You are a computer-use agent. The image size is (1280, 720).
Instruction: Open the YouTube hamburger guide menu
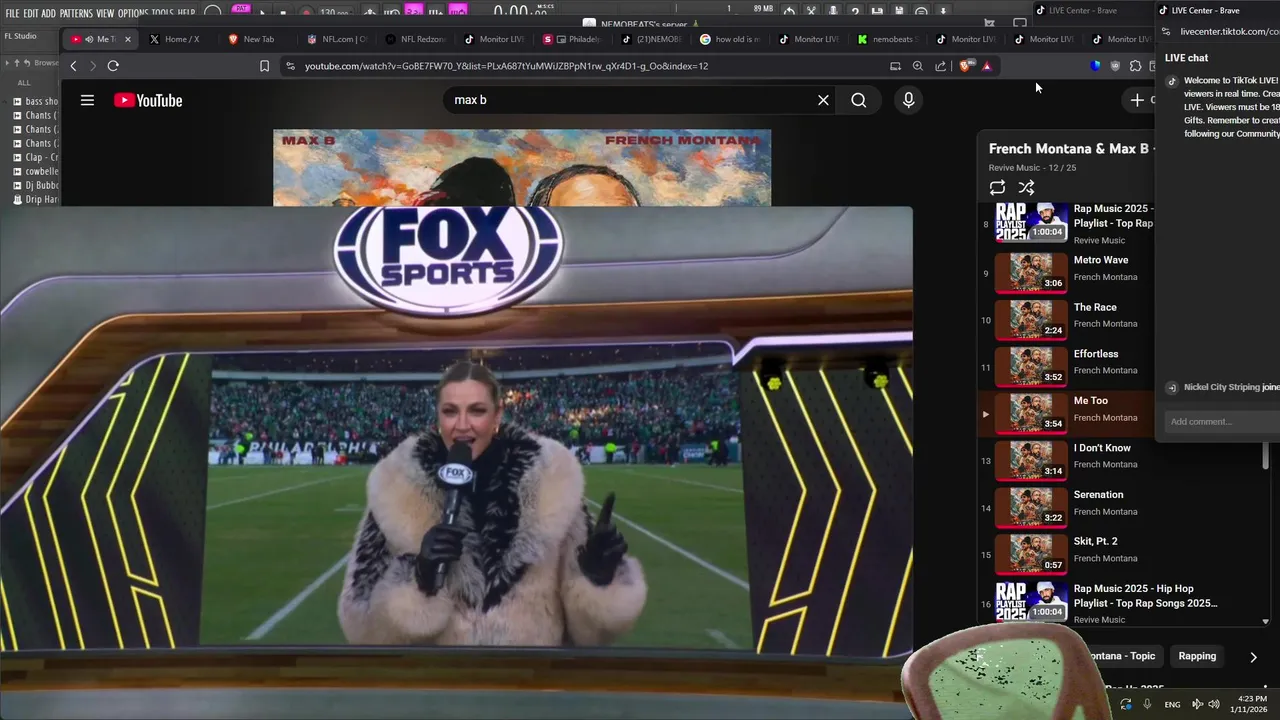click(87, 100)
